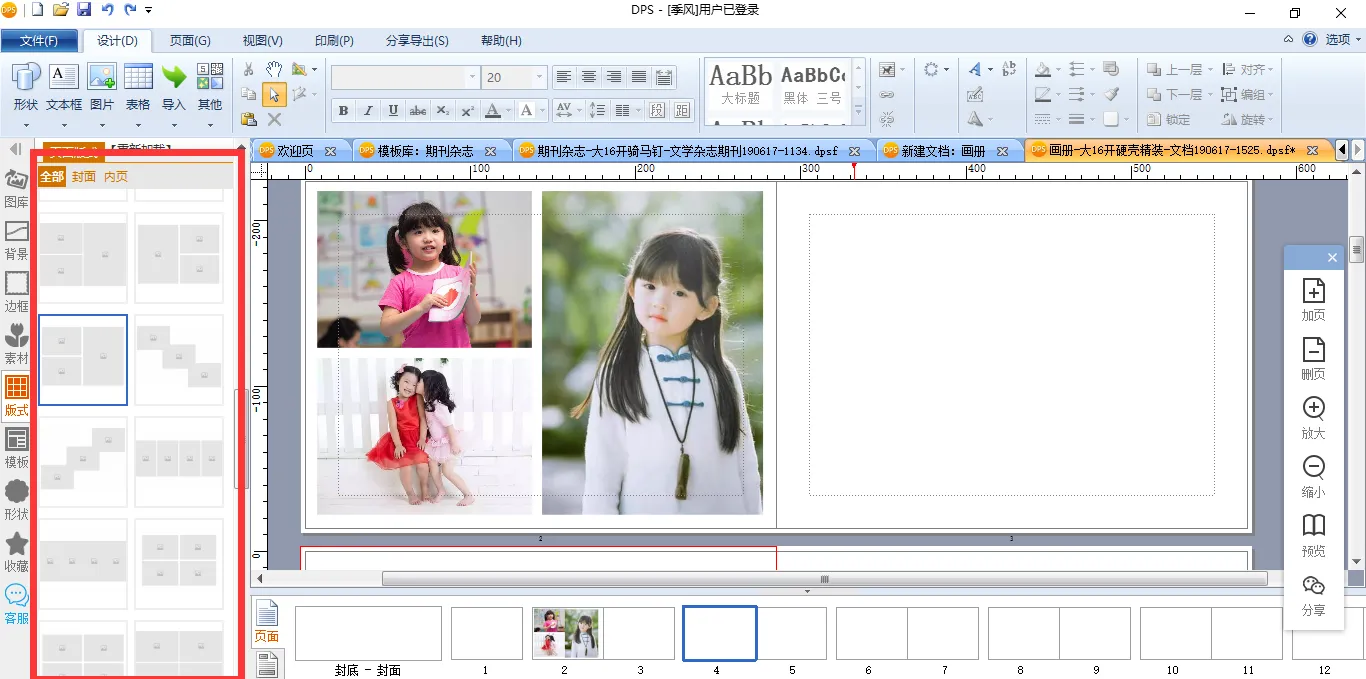This screenshot has width=1366, height=679.
Task: Toggle bold formatting
Action: point(343,110)
